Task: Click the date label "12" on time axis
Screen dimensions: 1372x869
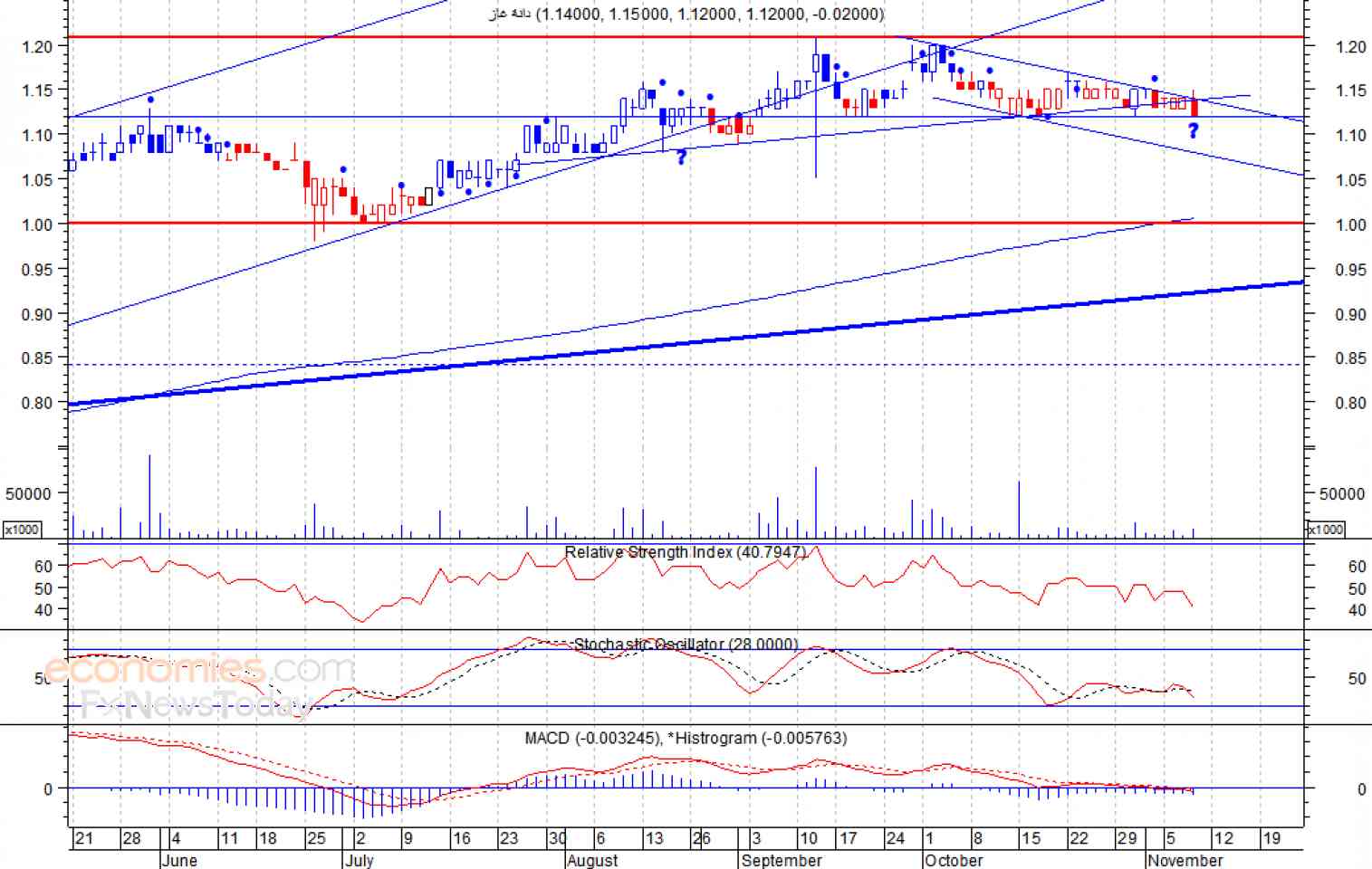Action: 1223,838
